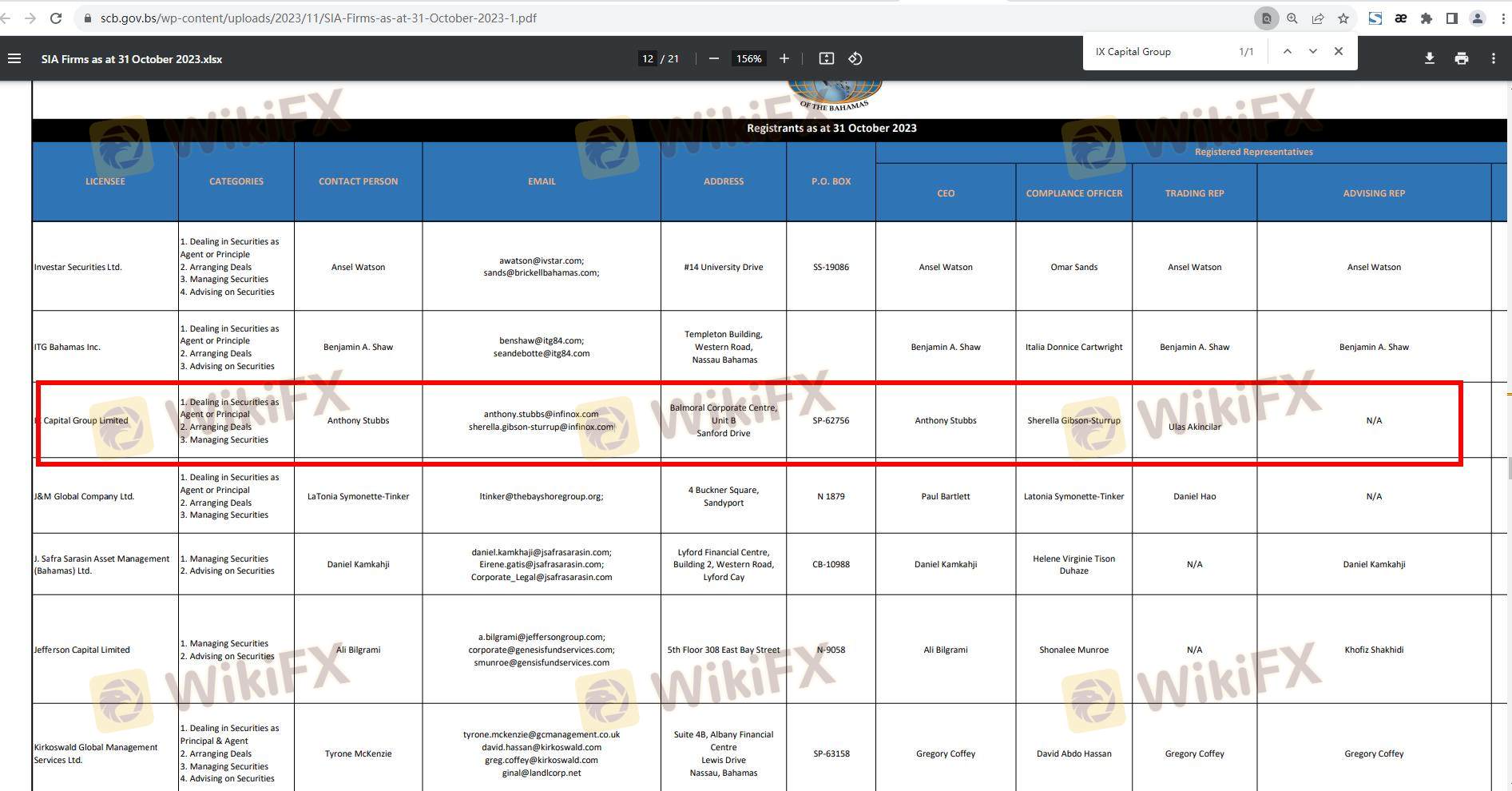This screenshot has width=1512, height=791.
Task: Zoom out with the minus button
Action: click(713, 58)
